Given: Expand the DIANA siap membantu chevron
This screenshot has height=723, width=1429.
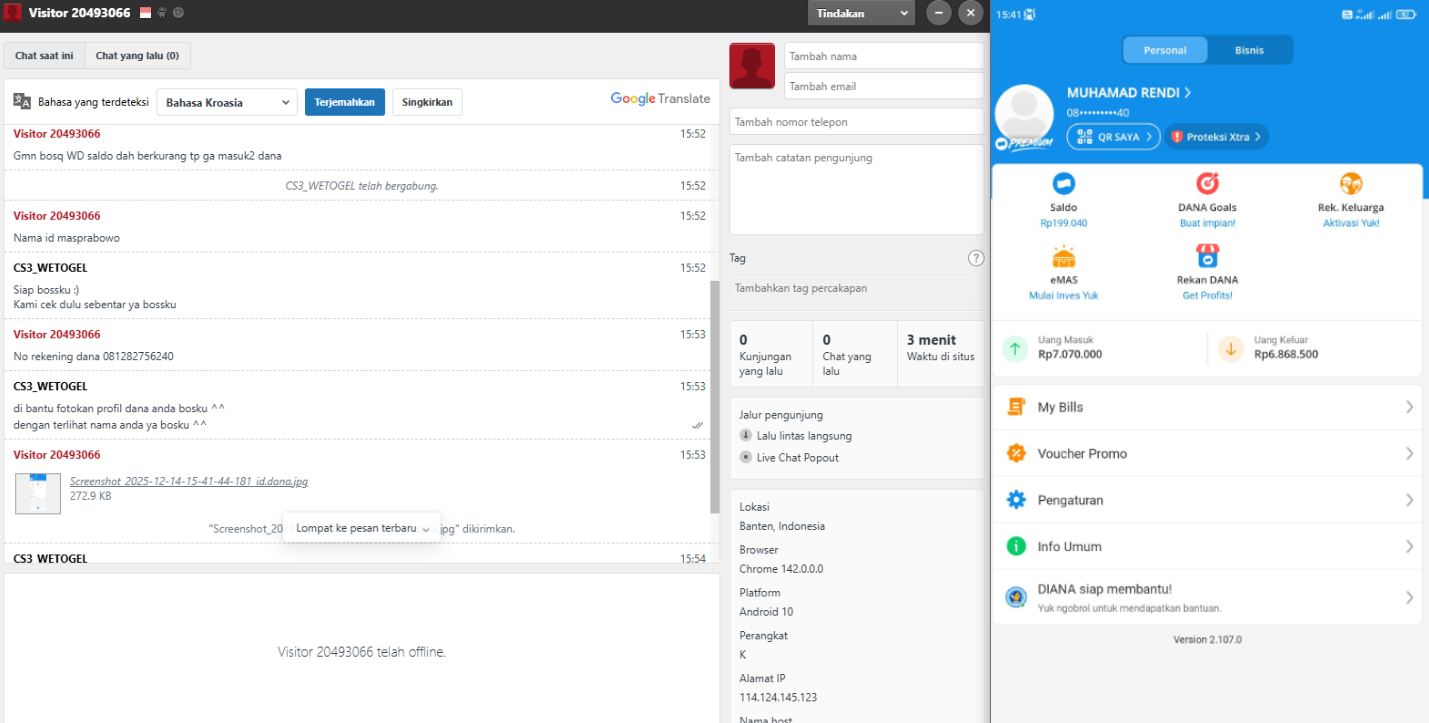Looking at the screenshot, I should pyautogui.click(x=1409, y=598).
